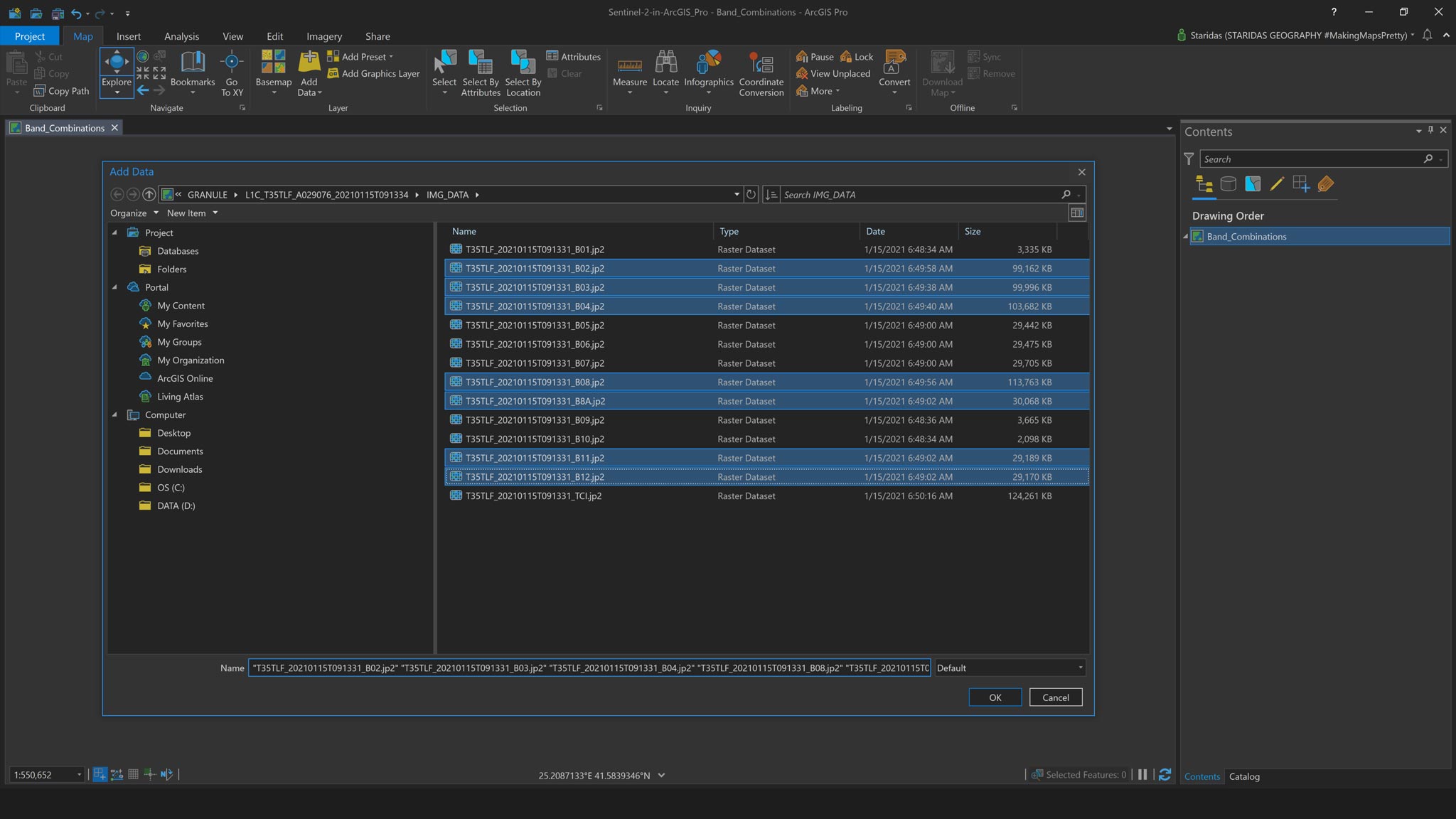Image resolution: width=1456 pixels, height=819 pixels.
Task: Click the Search IMG_DATA field
Action: pos(921,195)
